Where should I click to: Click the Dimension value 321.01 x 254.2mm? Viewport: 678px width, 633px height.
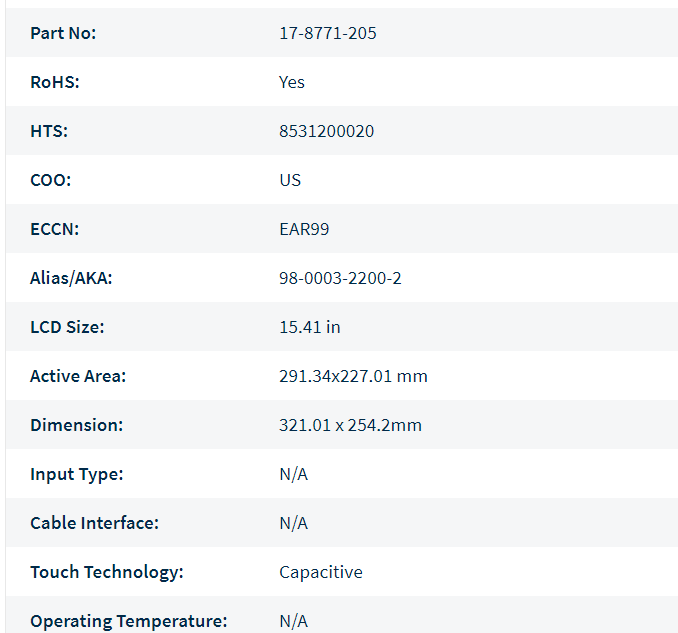[x=350, y=425]
